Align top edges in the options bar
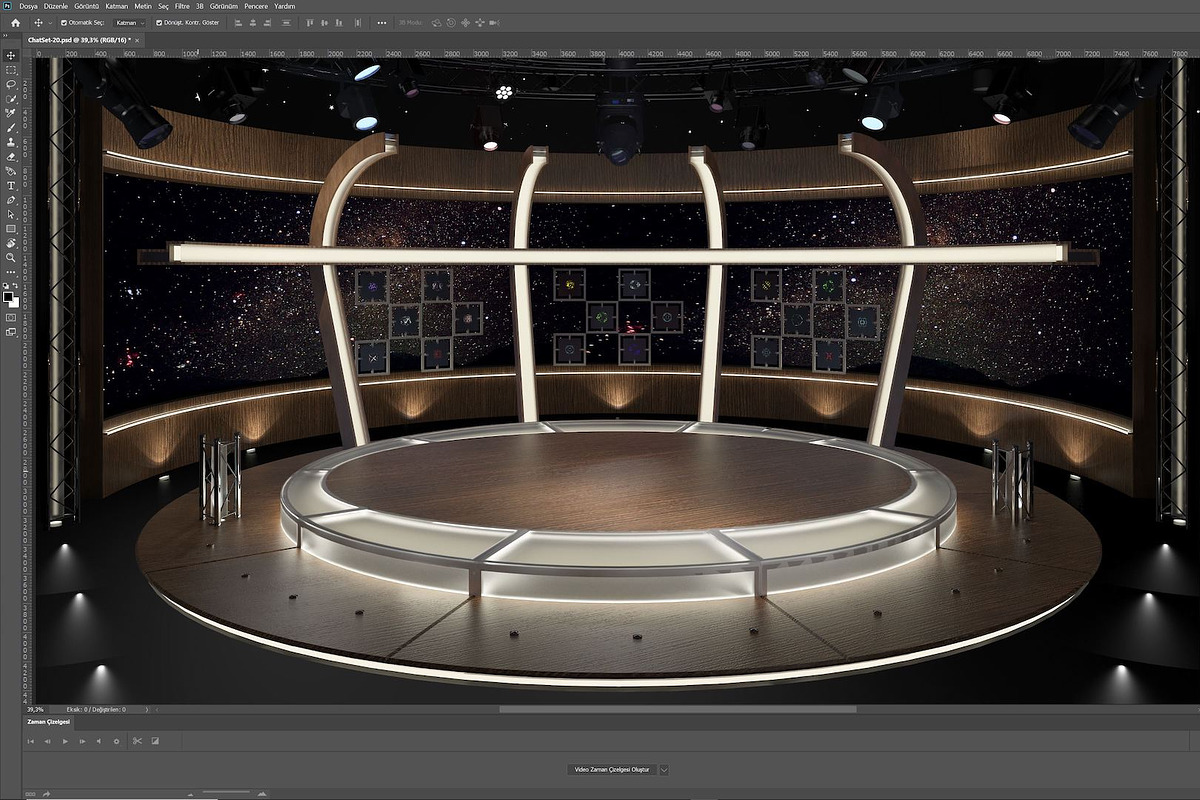The height and width of the screenshot is (800, 1200). 309,23
